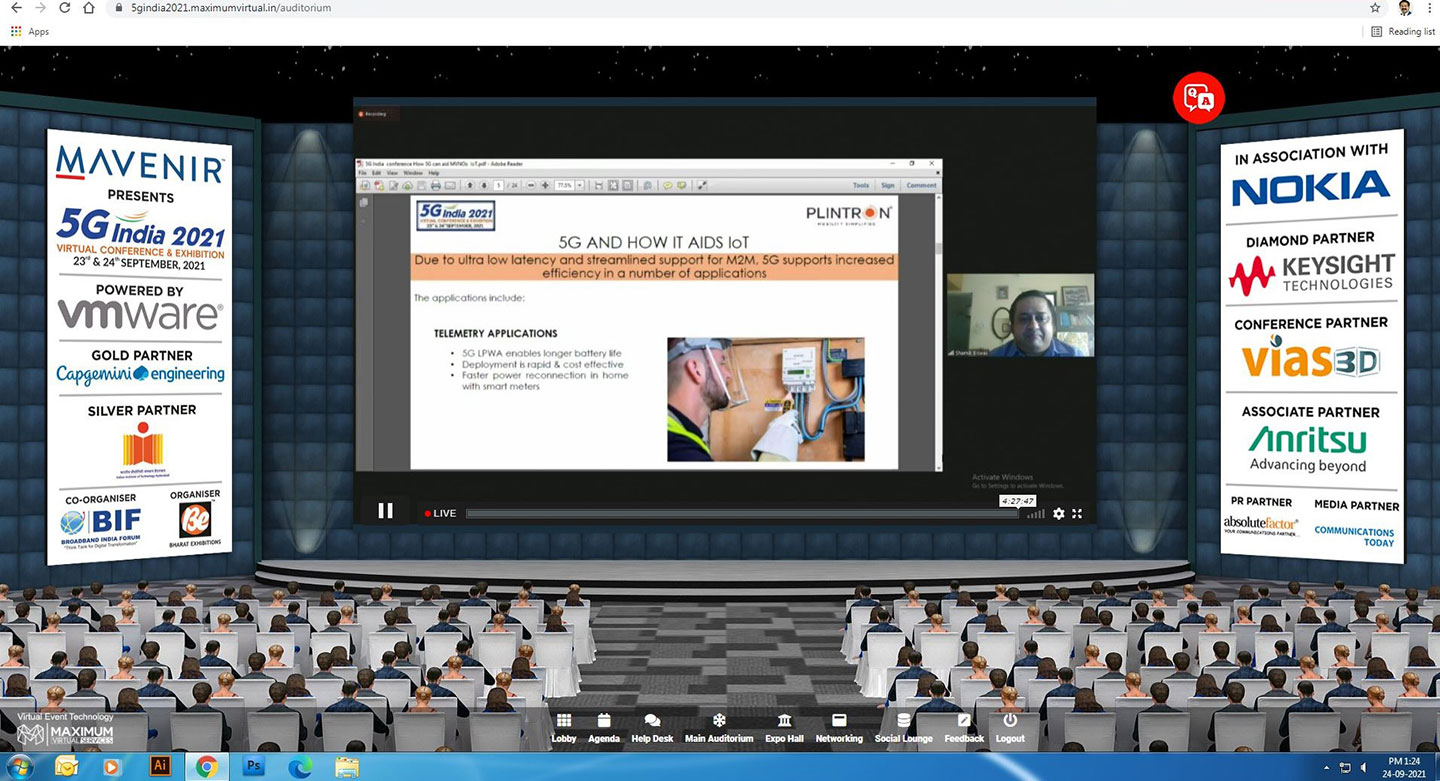
Task: Open the Feedback form
Action: pyautogui.click(x=964, y=728)
